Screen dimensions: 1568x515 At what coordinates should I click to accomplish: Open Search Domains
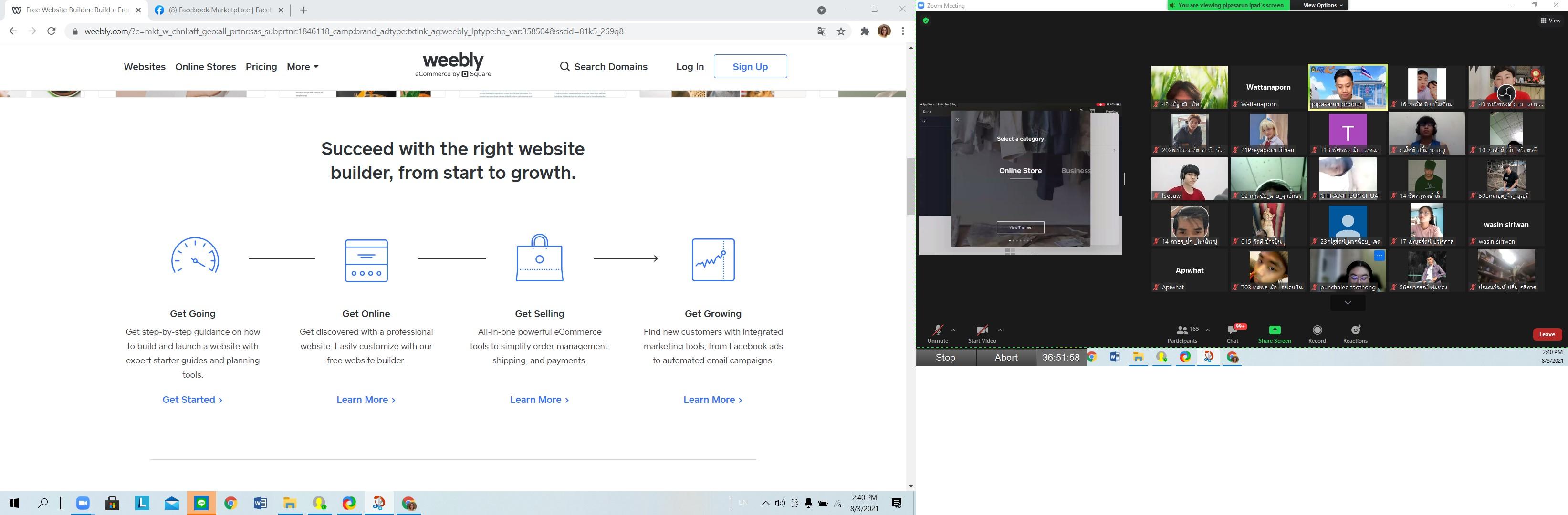[603, 67]
